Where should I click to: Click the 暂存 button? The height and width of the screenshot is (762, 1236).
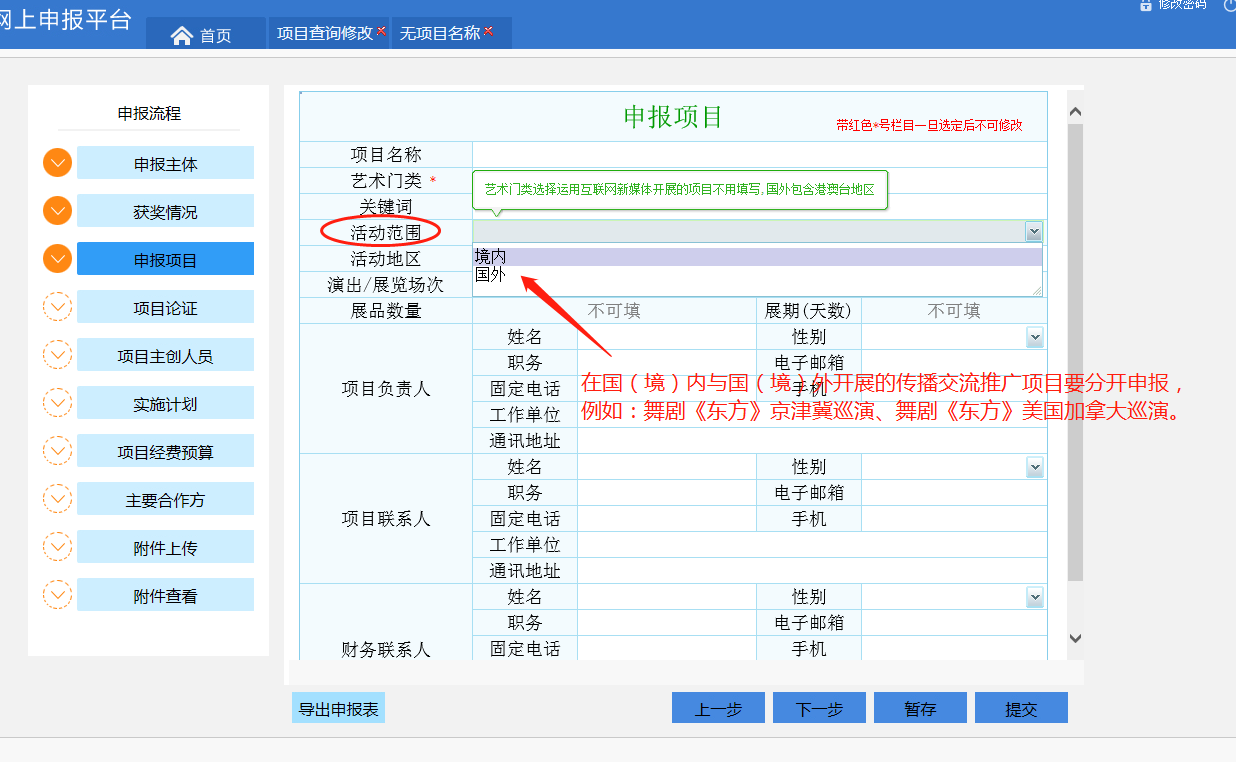(x=920, y=708)
